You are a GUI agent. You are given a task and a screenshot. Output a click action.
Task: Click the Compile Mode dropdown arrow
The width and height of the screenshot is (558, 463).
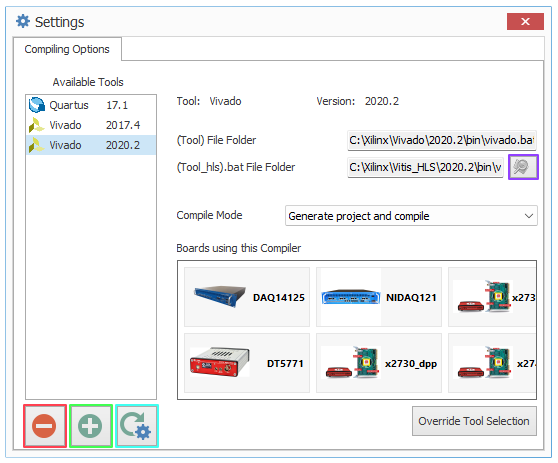coord(529,216)
